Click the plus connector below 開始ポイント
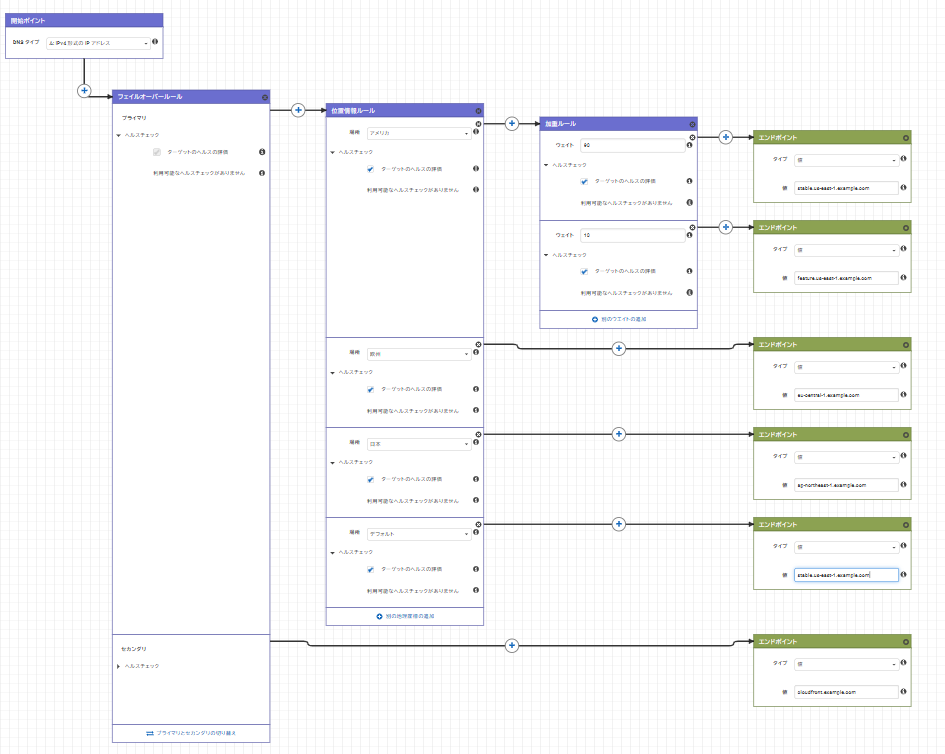The width and height of the screenshot is (945, 754). click(84, 90)
